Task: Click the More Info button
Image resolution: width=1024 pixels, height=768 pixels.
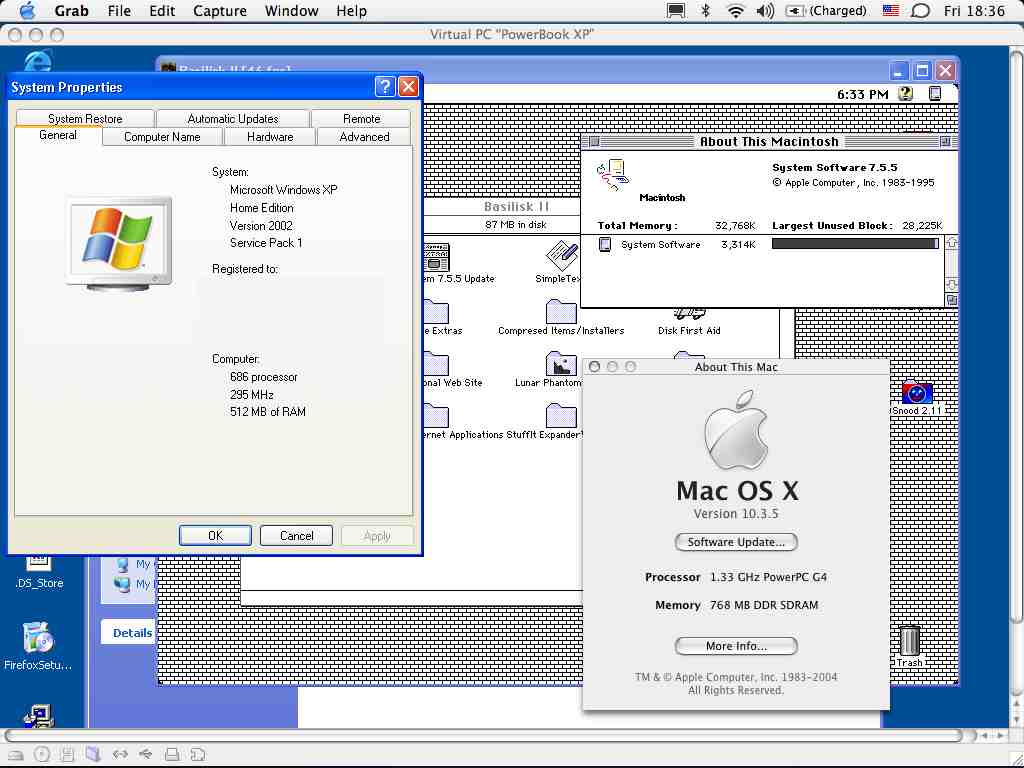Action: pyautogui.click(x=736, y=646)
